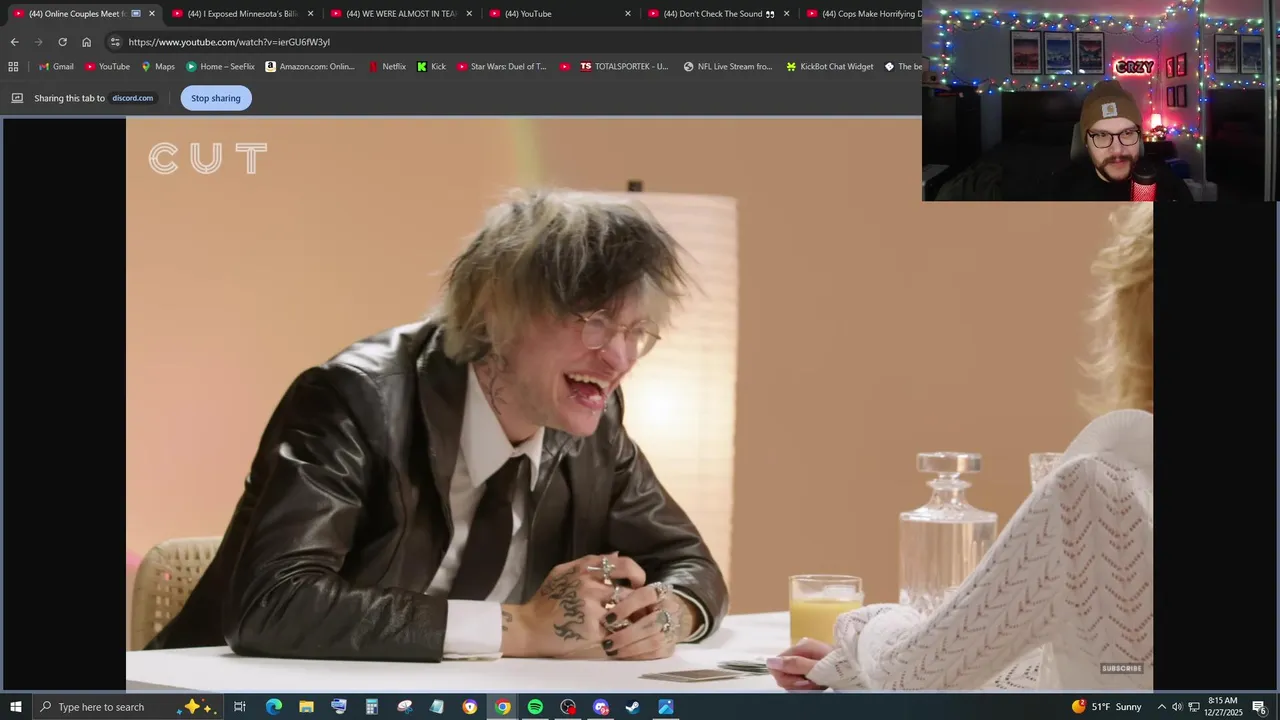
Task: Open the clock showing 8:15 AM
Action: [x=1224, y=707]
